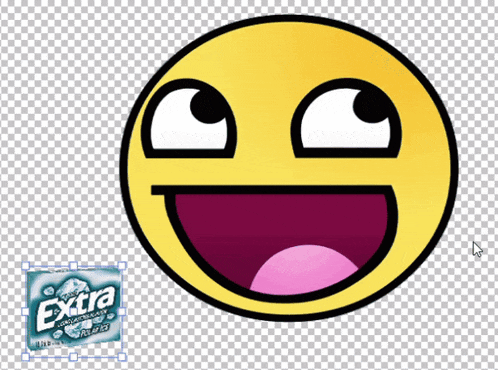Click the bottom-middle transform handle of gum image
This screenshot has width=498, height=370.
pyautogui.click(x=74, y=357)
